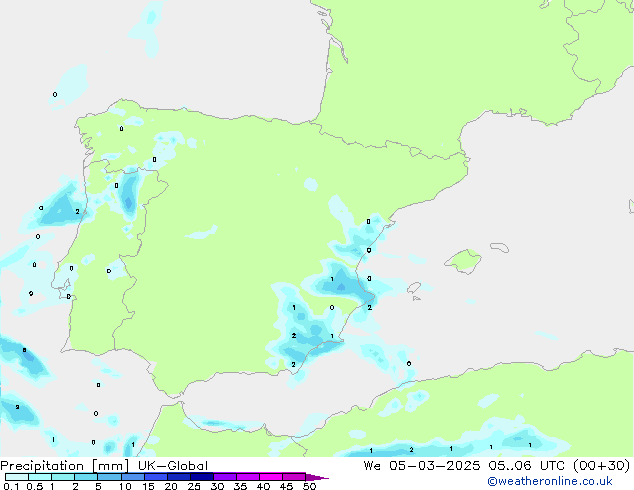Image resolution: width=634 pixels, height=490 pixels.
Task: Click the "We 05-03-2025" date text
Action: point(422,466)
